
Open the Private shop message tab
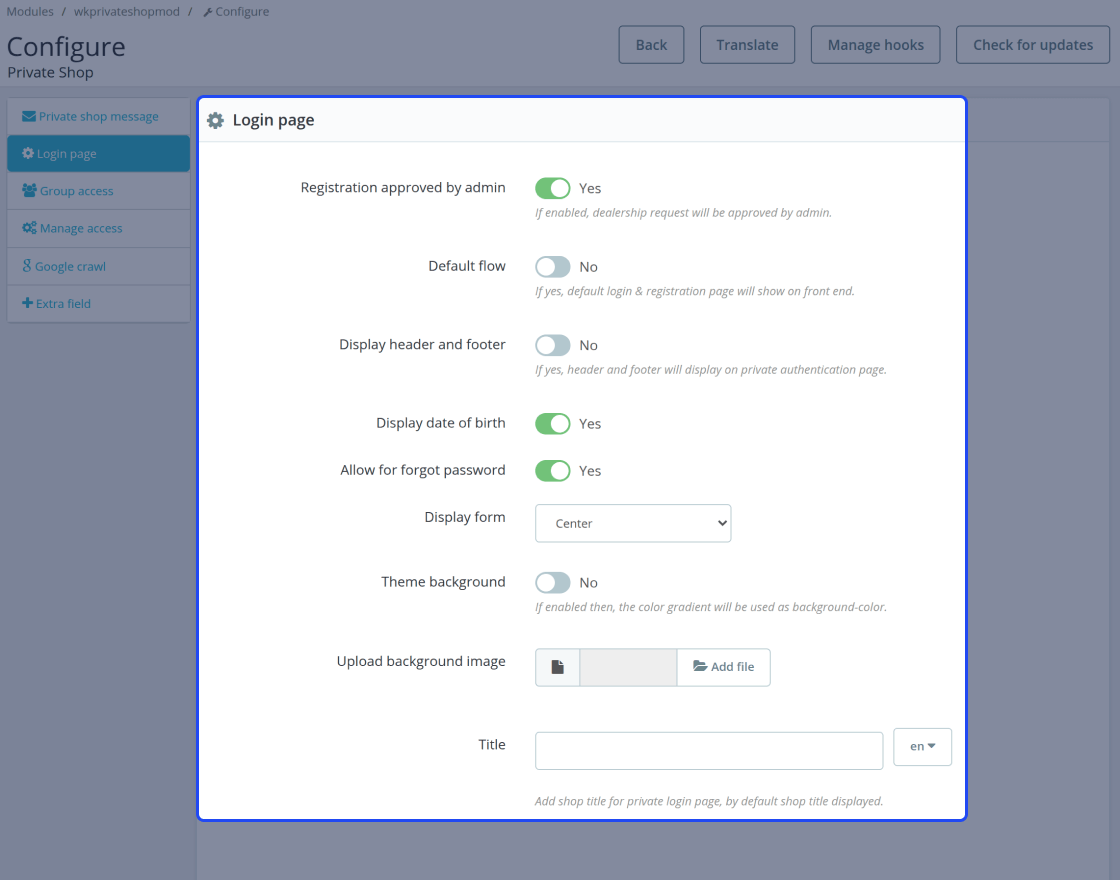(x=99, y=116)
